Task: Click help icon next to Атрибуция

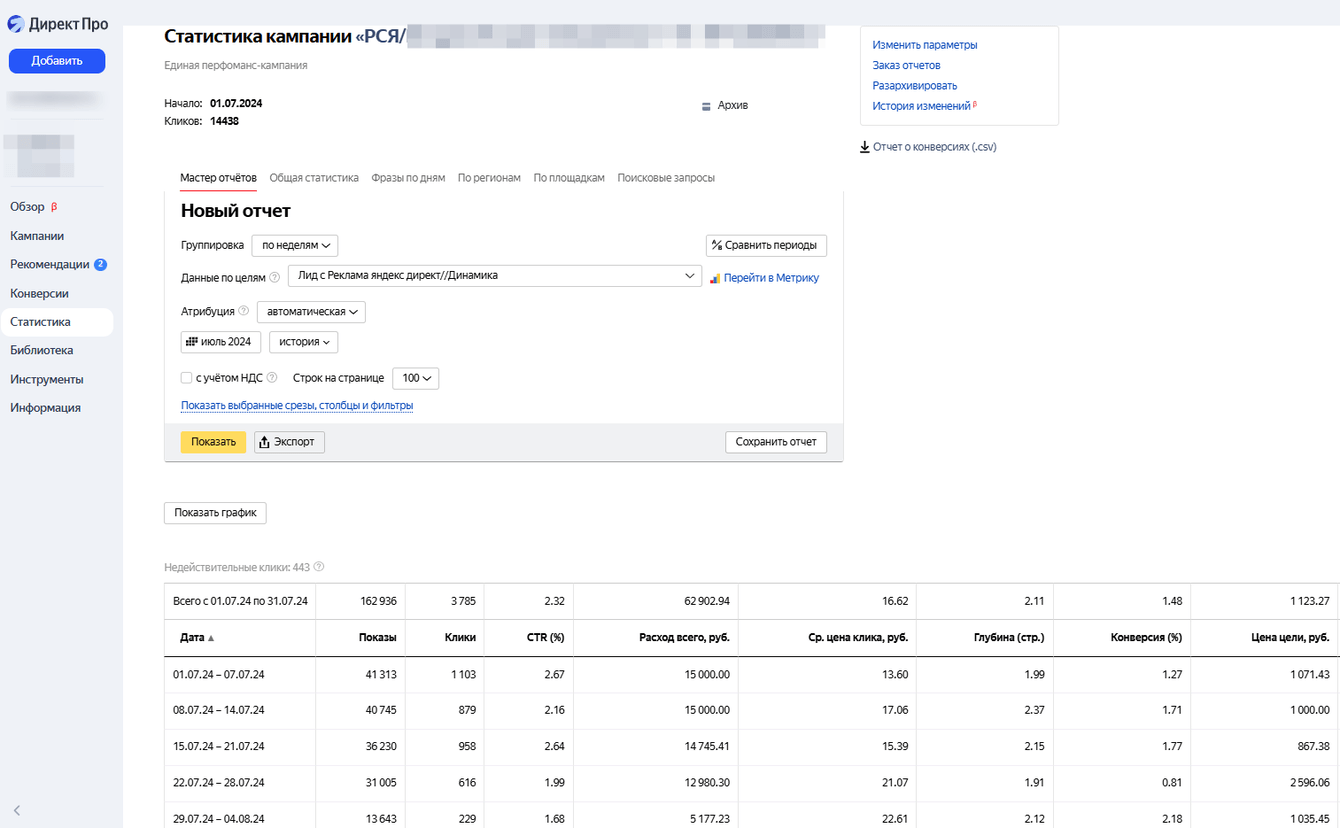Action: point(244,311)
